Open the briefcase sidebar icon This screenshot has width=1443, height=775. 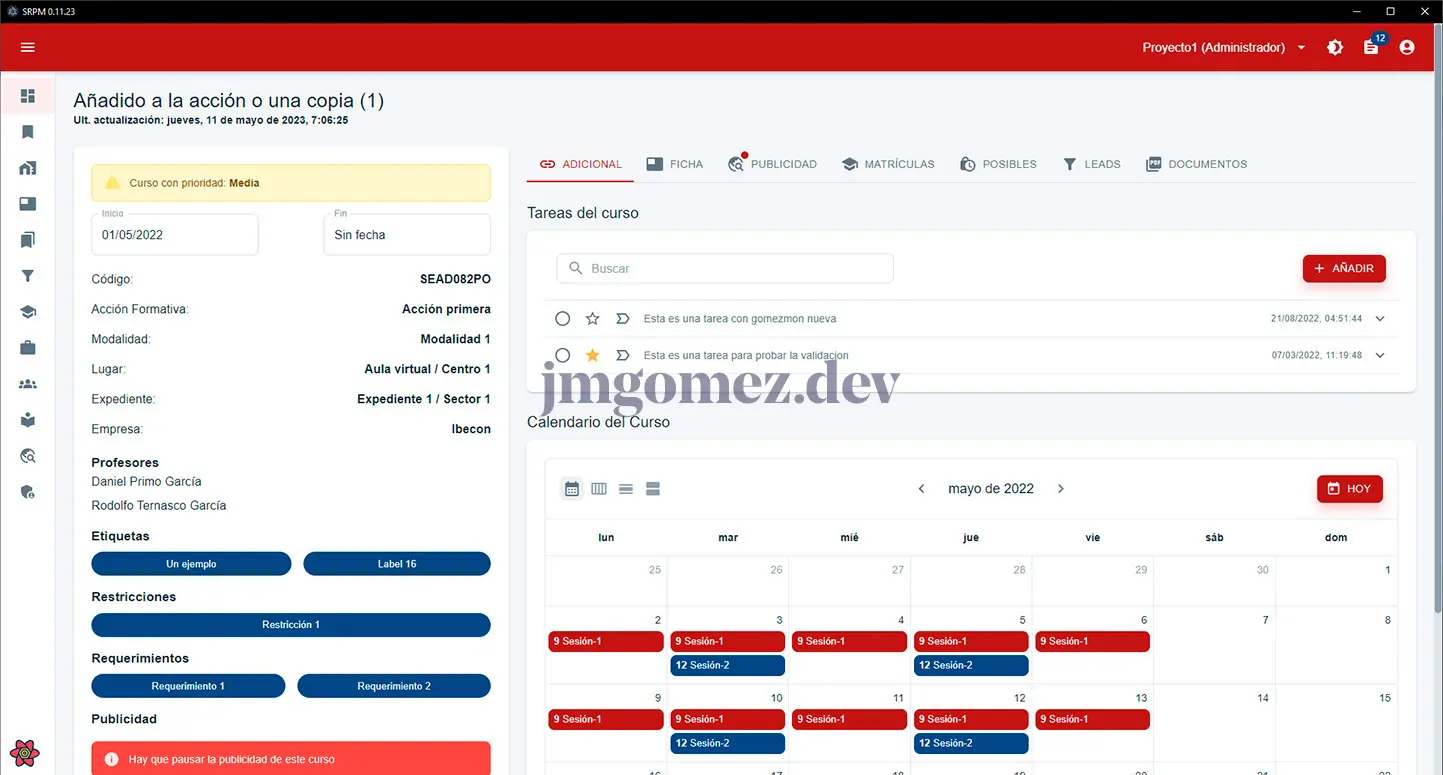click(28, 348)
